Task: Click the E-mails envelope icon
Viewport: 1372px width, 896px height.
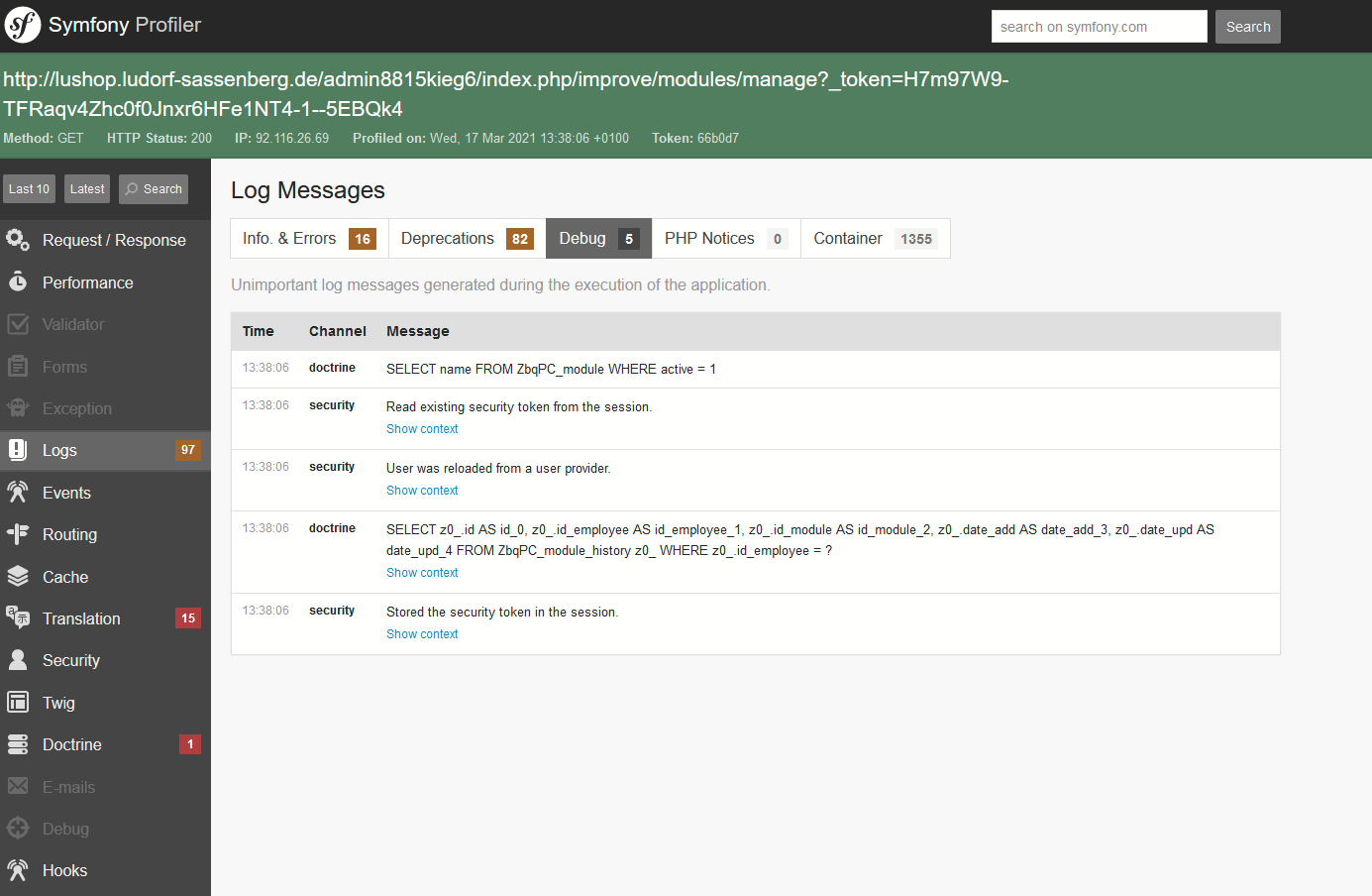Action: coord(18,787)
